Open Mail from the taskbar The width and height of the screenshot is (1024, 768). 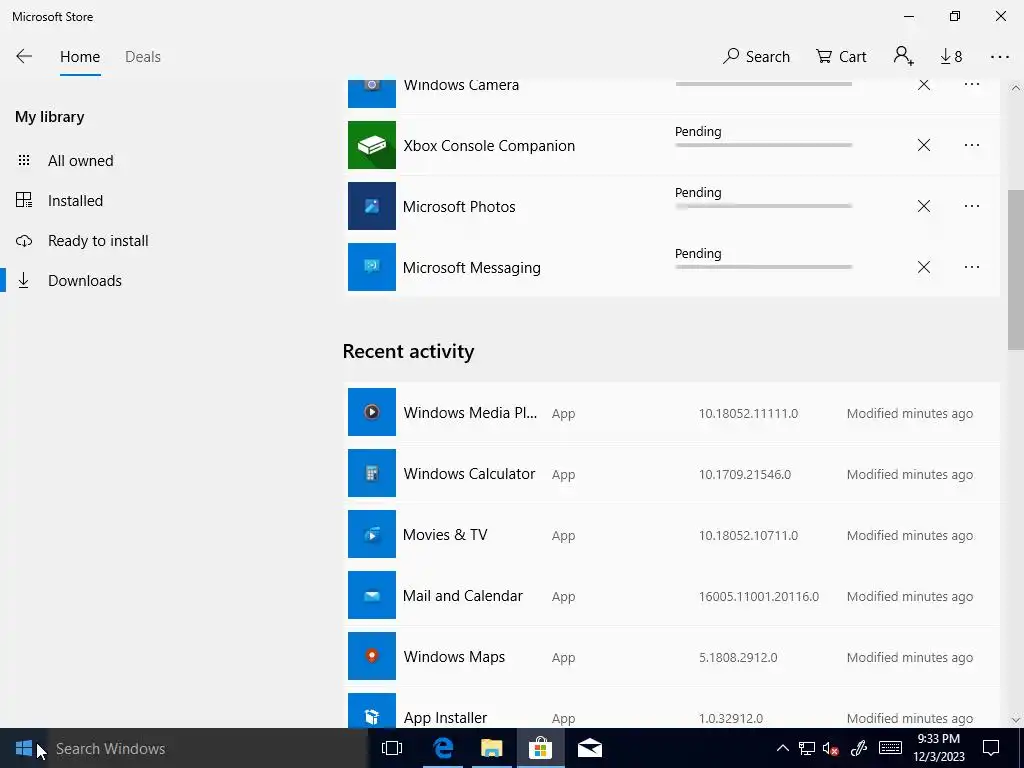[x=590, y=748]
